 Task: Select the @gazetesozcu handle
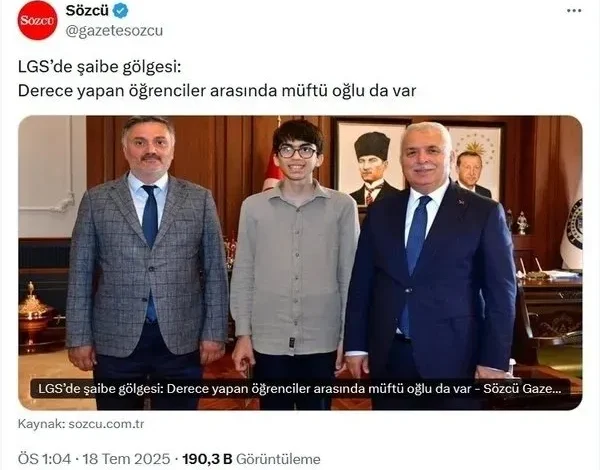pyautogui.click(x=114, y=31)
